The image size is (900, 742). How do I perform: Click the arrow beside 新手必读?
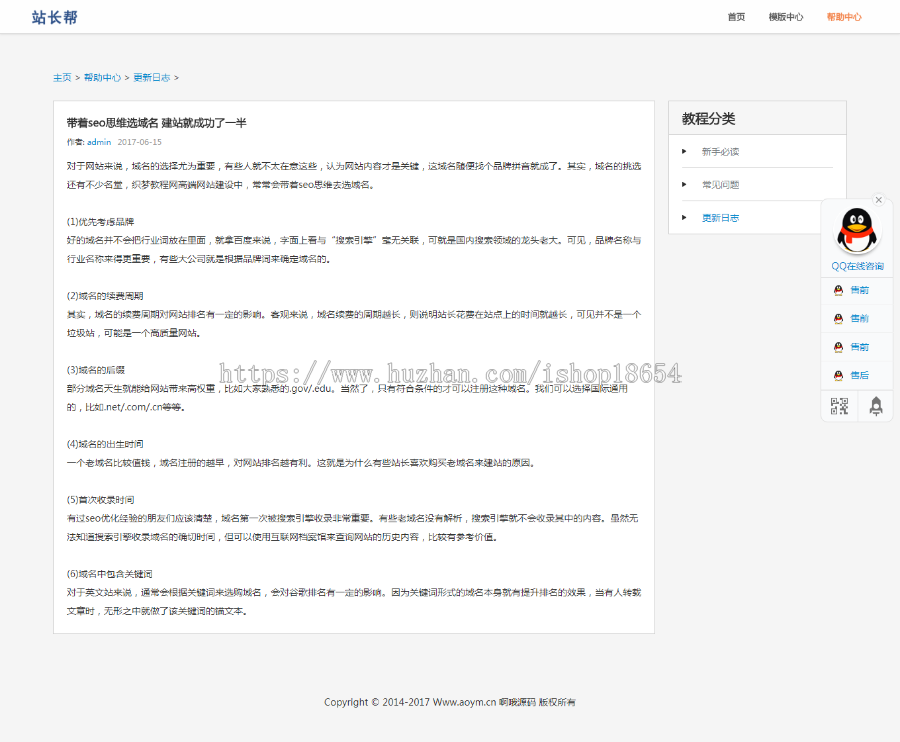[684, 151]
